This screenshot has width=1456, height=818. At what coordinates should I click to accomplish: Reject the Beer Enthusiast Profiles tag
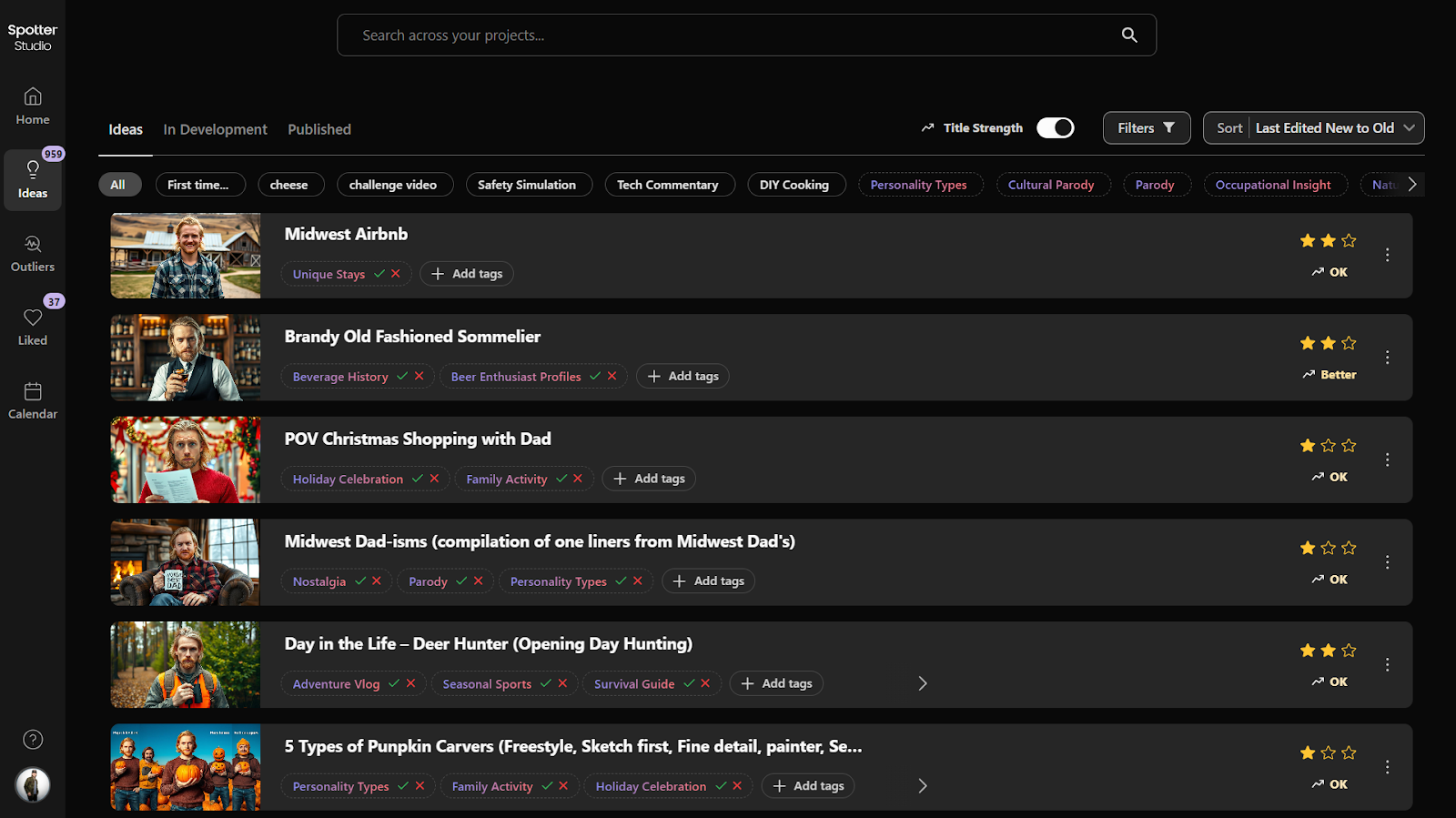[x=612, y=376]
